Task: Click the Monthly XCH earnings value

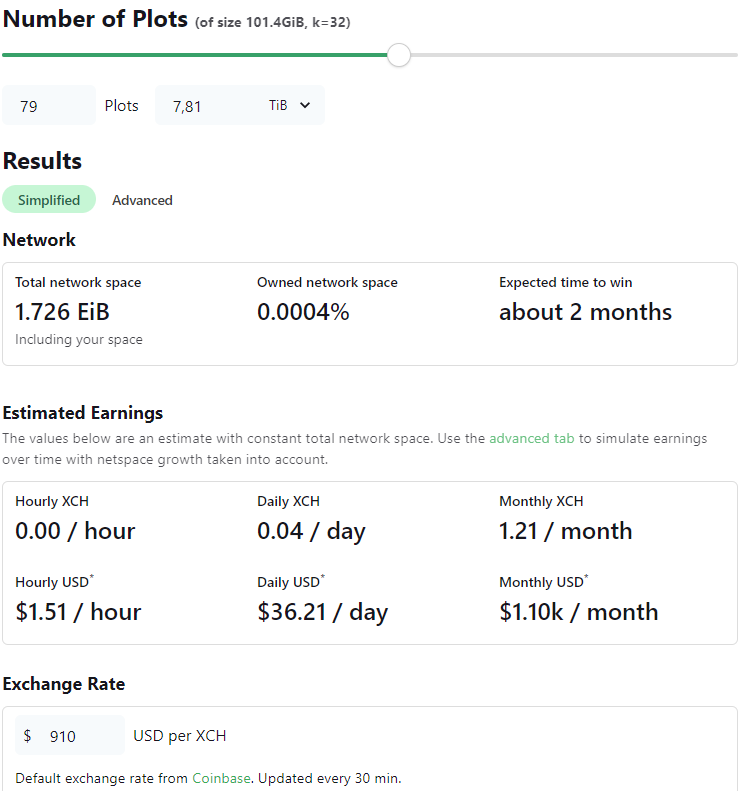Action: (x=565, y=531)
